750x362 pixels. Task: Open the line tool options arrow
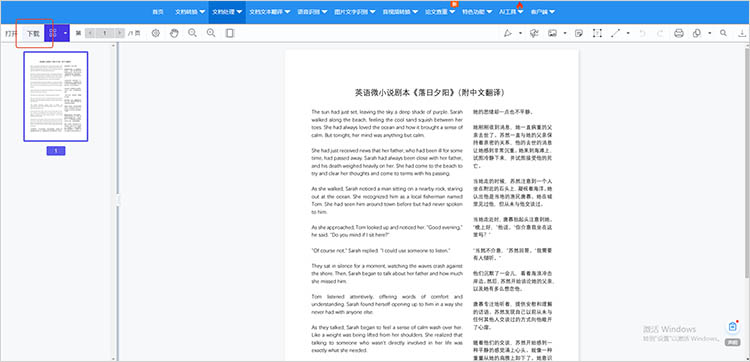[628, 33]
